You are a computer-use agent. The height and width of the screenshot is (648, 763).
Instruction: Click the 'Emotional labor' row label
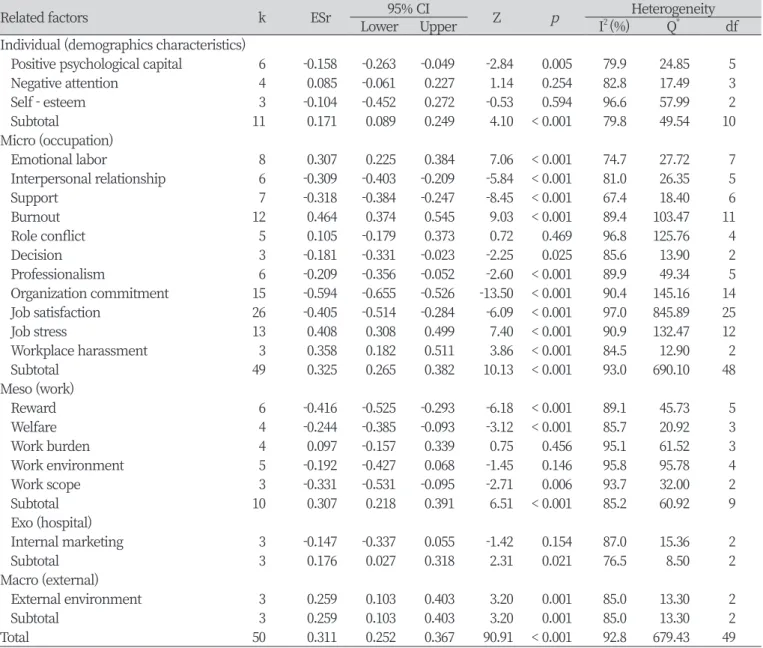click(x=59, y=160)
